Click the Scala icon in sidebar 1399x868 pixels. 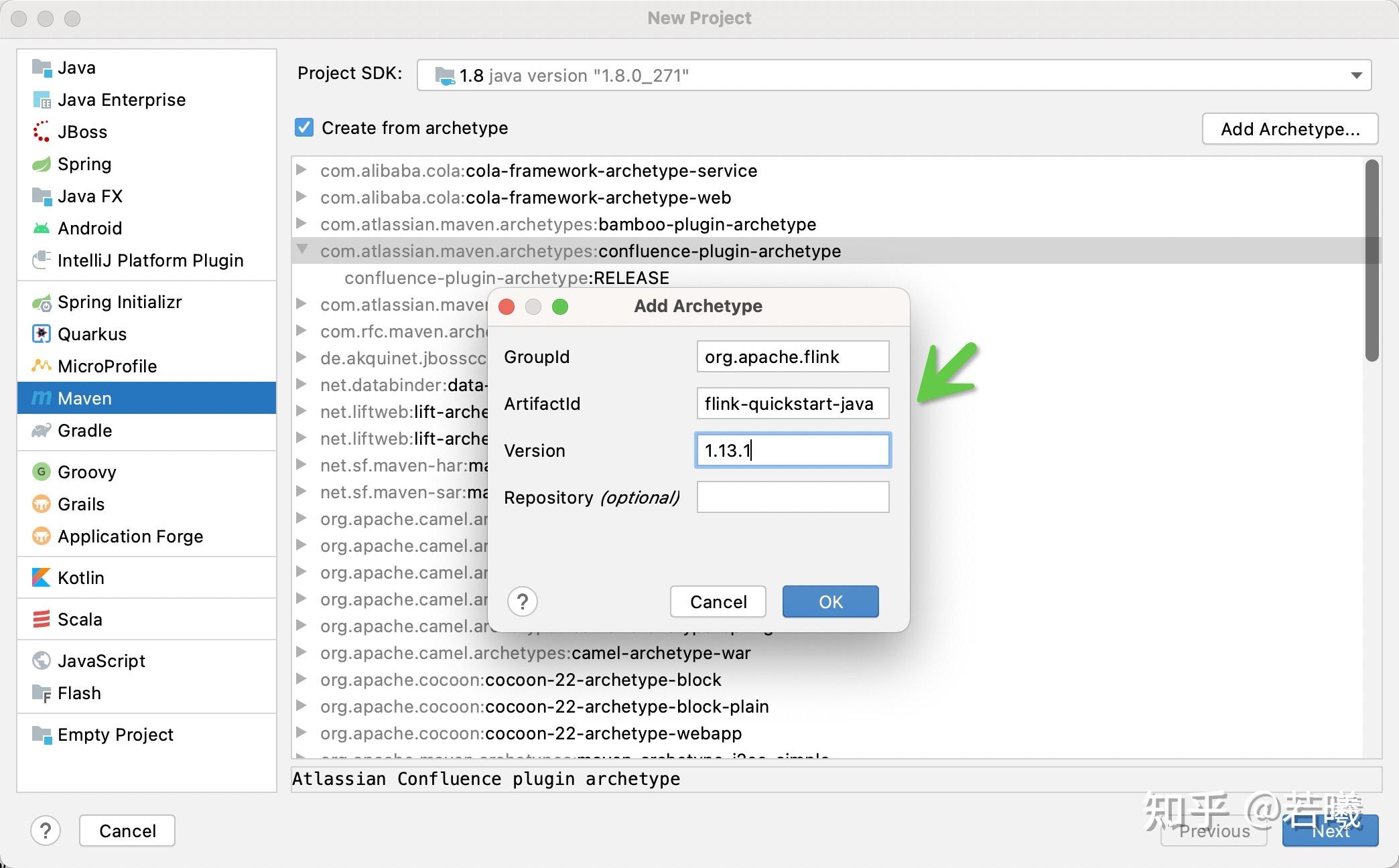click(42, 620)
